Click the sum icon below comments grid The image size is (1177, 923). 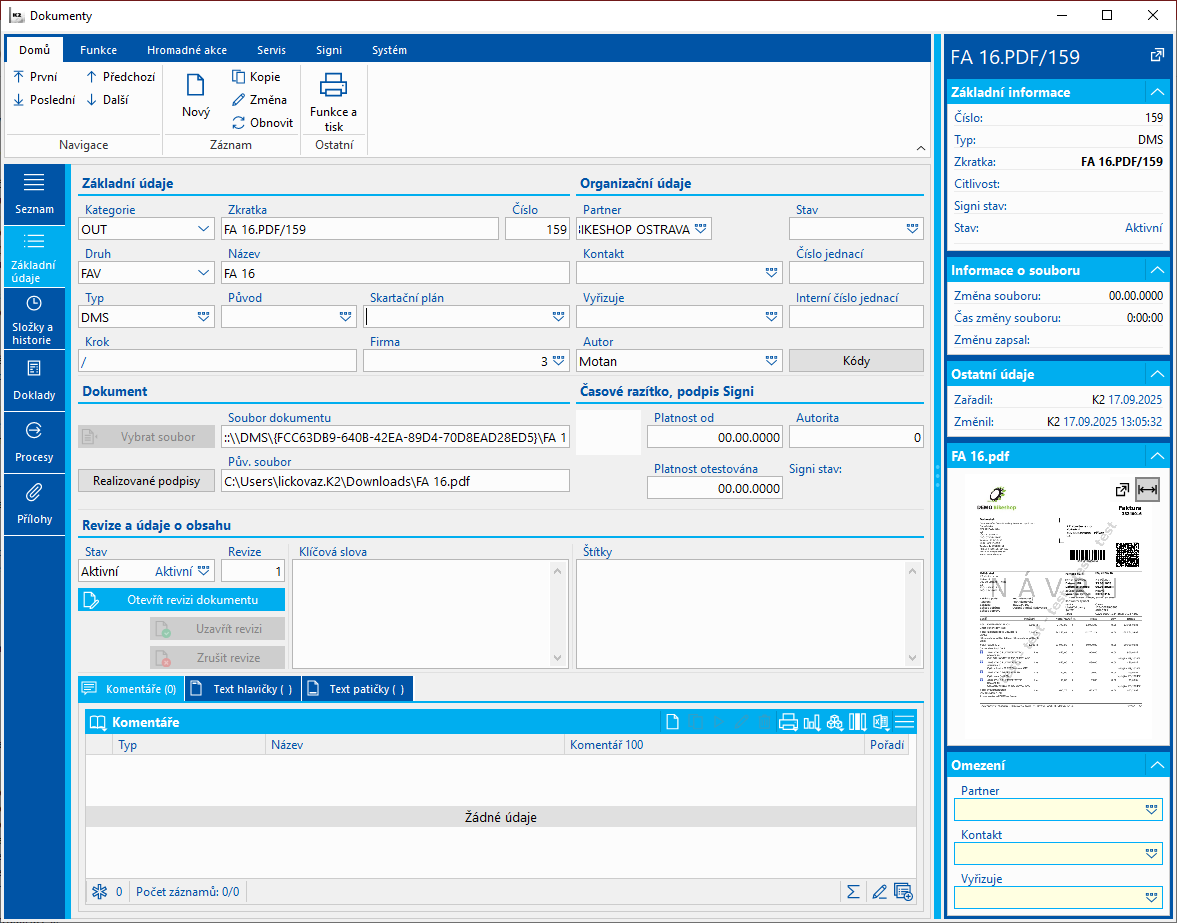[x=853, y=891]
